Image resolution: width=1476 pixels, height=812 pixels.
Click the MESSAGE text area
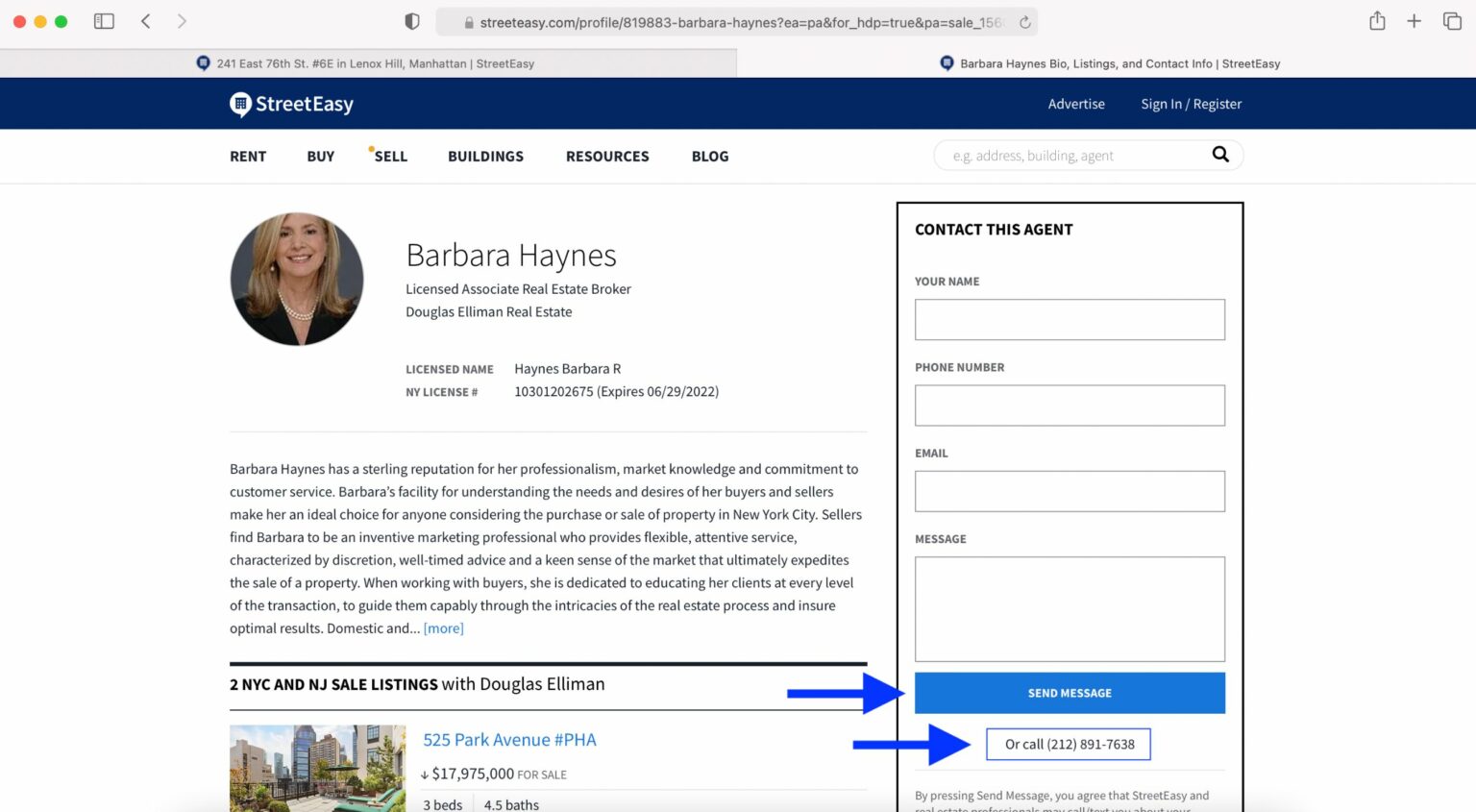1070,609
